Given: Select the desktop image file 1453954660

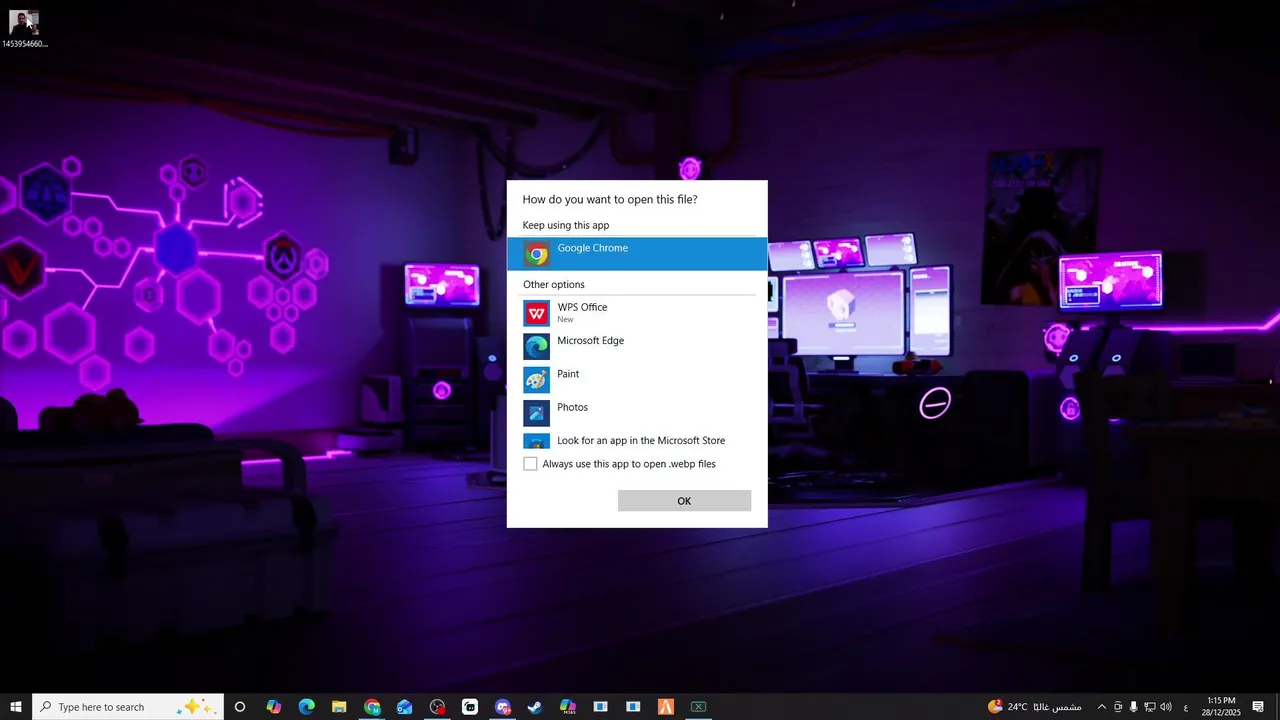Looking at the screenshot, I should click(24, 28).
